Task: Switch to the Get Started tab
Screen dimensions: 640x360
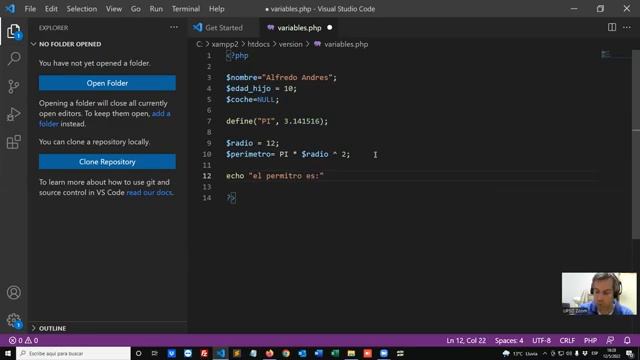Action: pyautogui.click(x=224, y=28)
